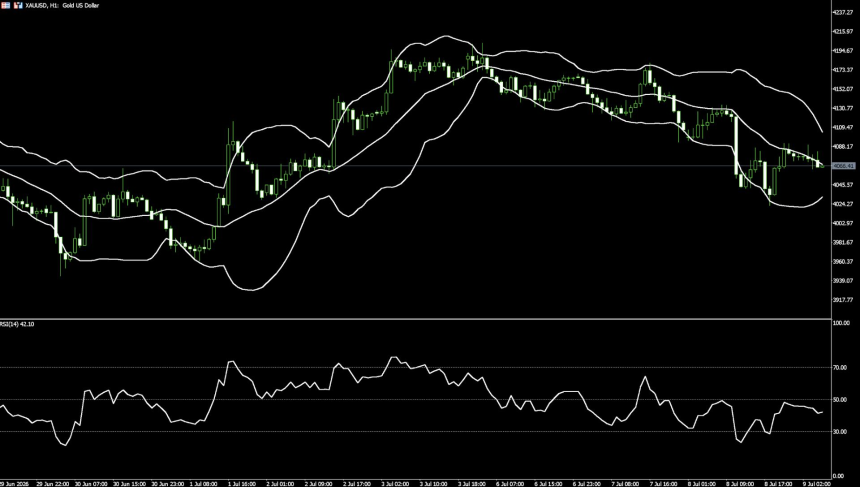Click time axis label 2 Jul 09:00
This screenshot has width=860, height=487.
coord(319,484)
